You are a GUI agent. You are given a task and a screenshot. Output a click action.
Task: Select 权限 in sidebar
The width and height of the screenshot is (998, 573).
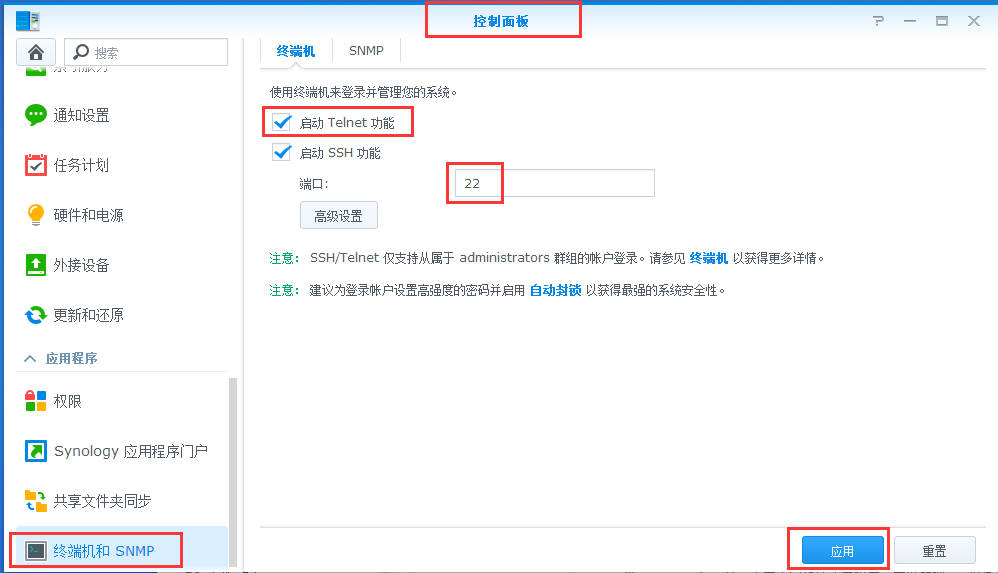(67, 401)
